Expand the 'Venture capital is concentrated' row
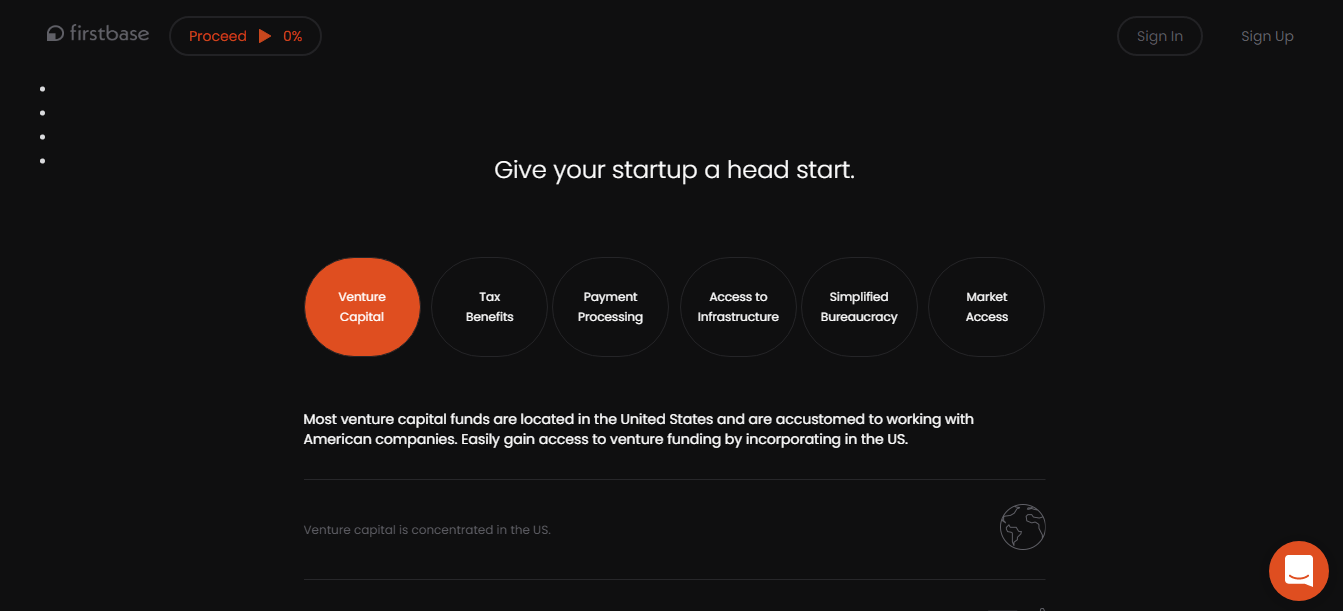 pyautogui.click(x=674, y=527)
